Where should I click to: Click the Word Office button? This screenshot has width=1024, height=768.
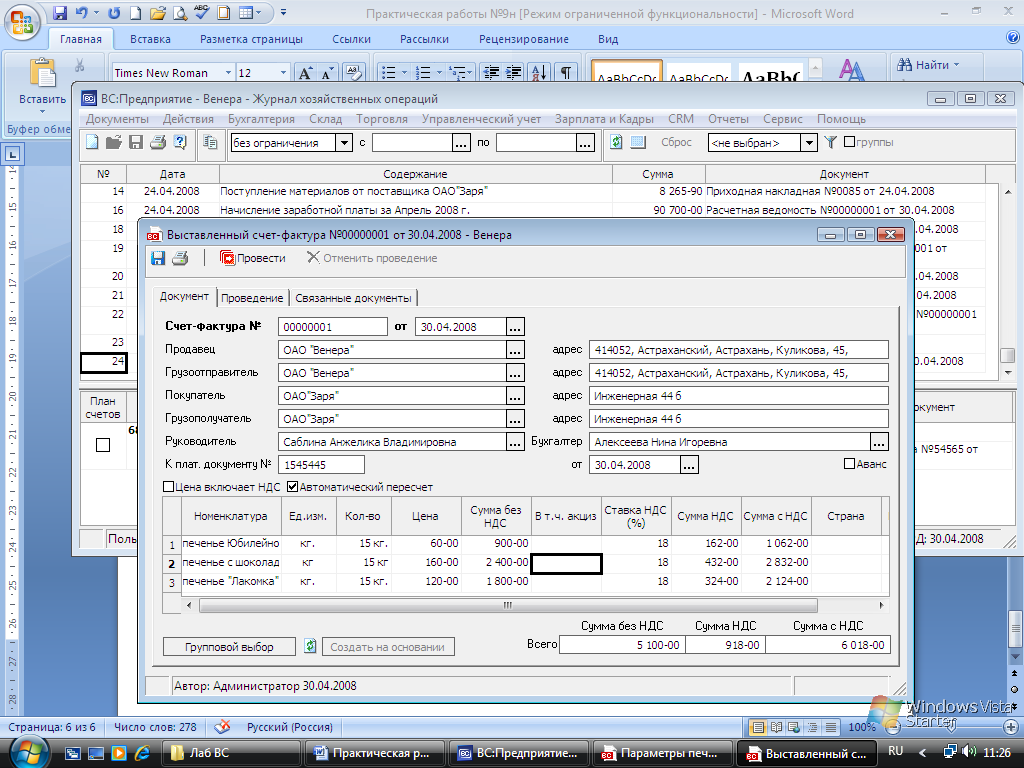point(22,22)
